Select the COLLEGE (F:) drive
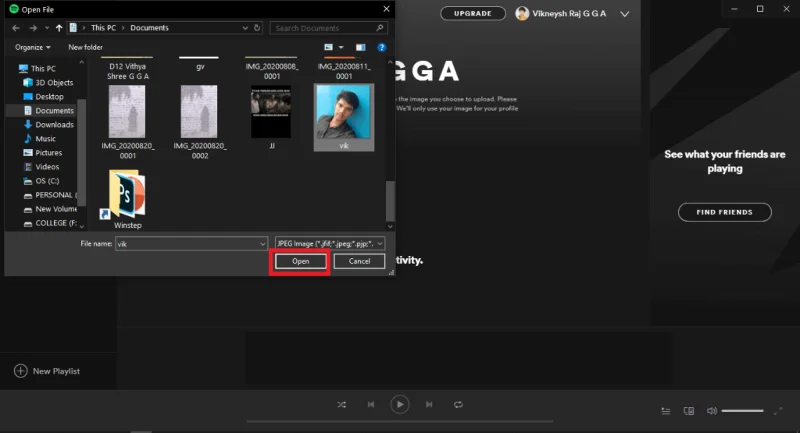The image size is (800, 433). point(50,223)
